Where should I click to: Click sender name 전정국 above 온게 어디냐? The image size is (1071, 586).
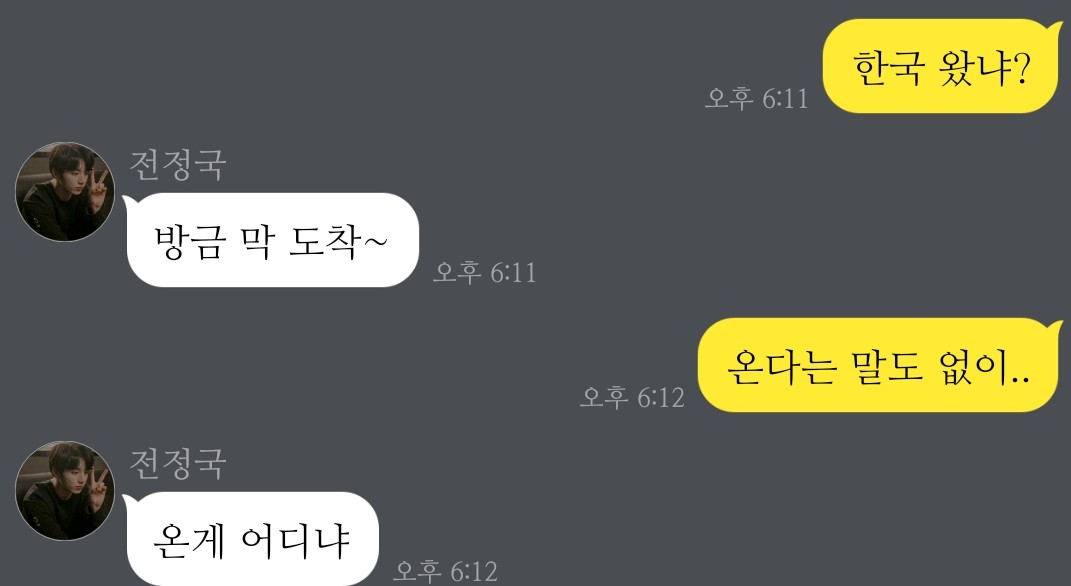(178, 464)
